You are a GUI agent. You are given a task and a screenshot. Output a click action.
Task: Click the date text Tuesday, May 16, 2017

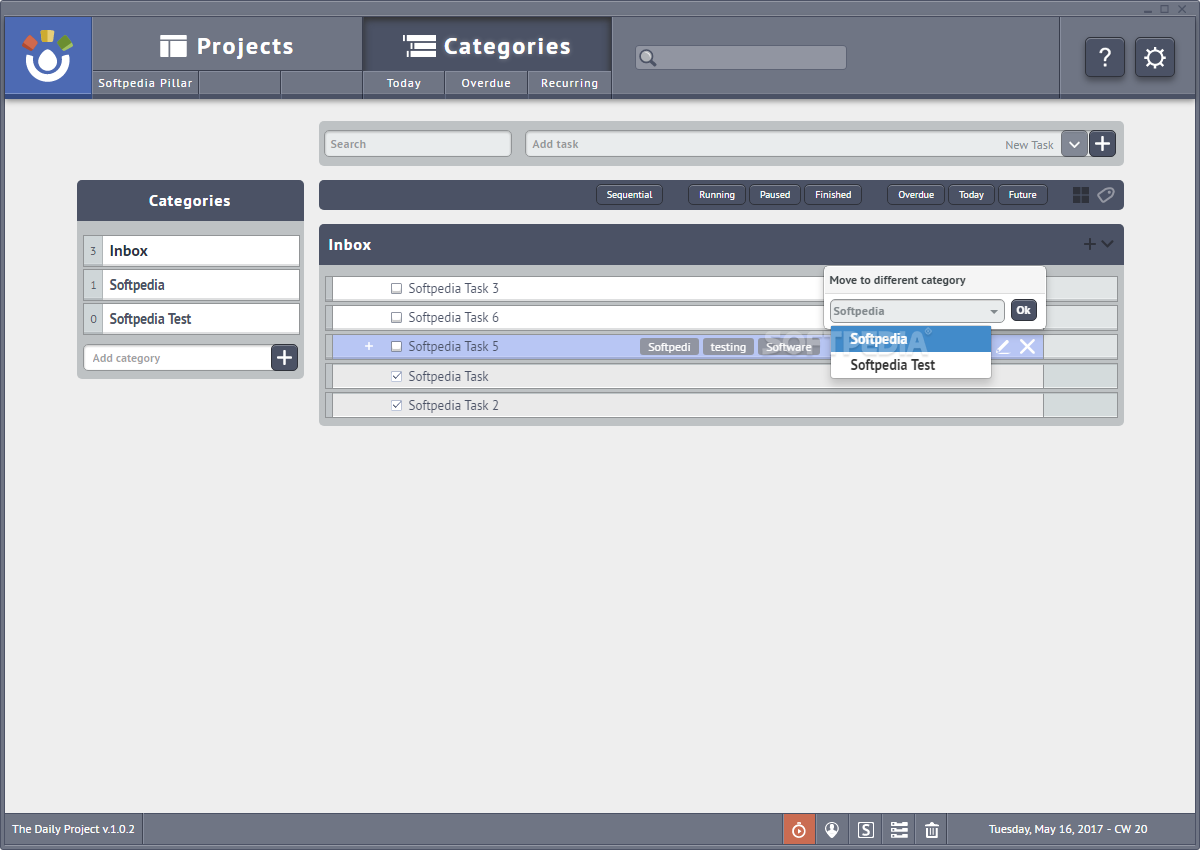click(1048, 829)
